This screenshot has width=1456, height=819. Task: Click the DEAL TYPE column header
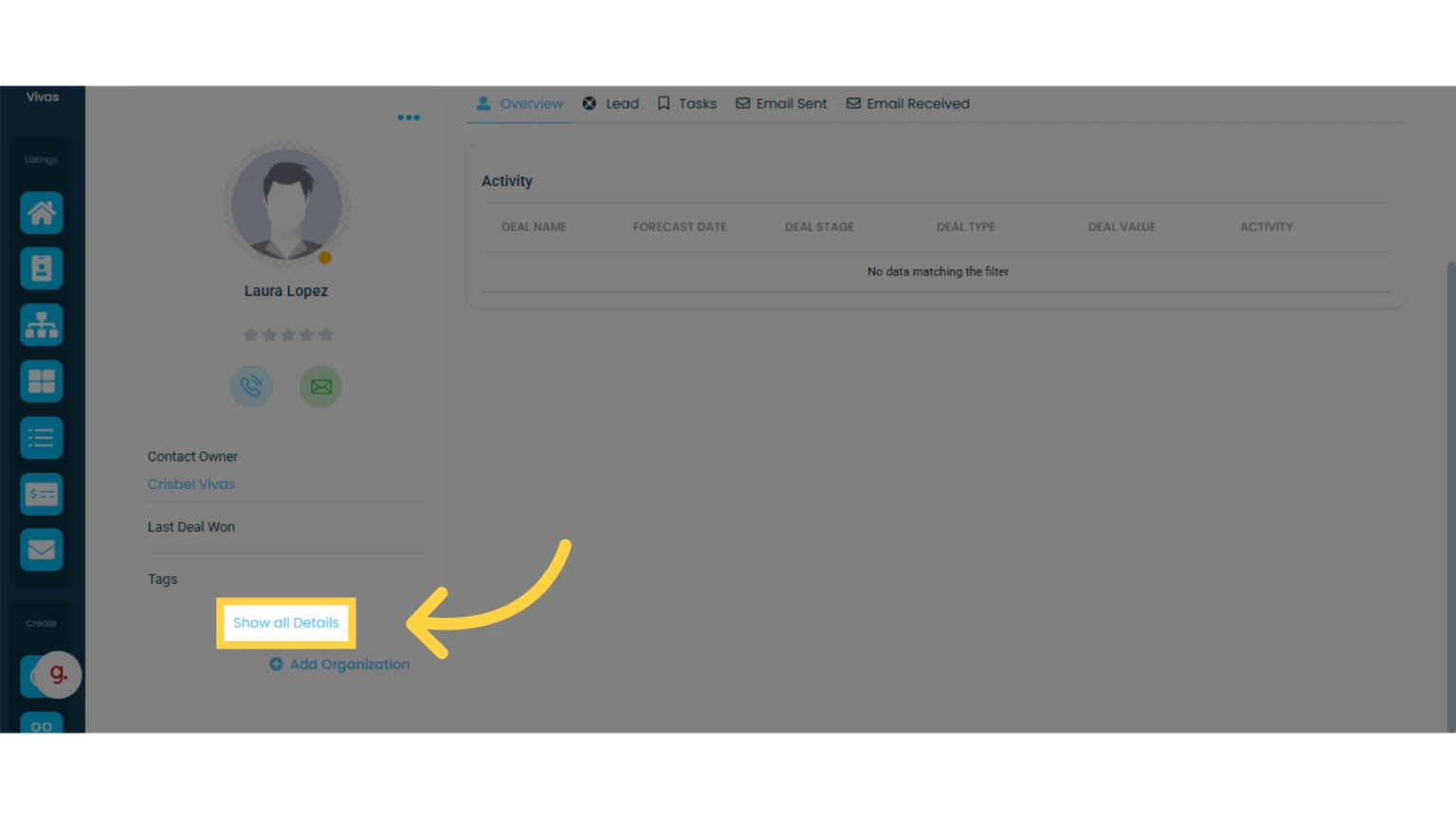coord(966,227)
